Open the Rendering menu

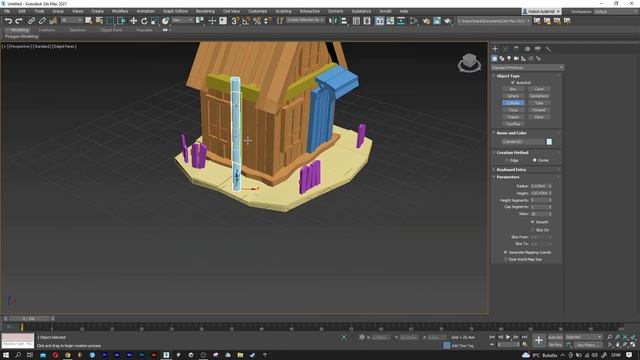coord(205,11)
